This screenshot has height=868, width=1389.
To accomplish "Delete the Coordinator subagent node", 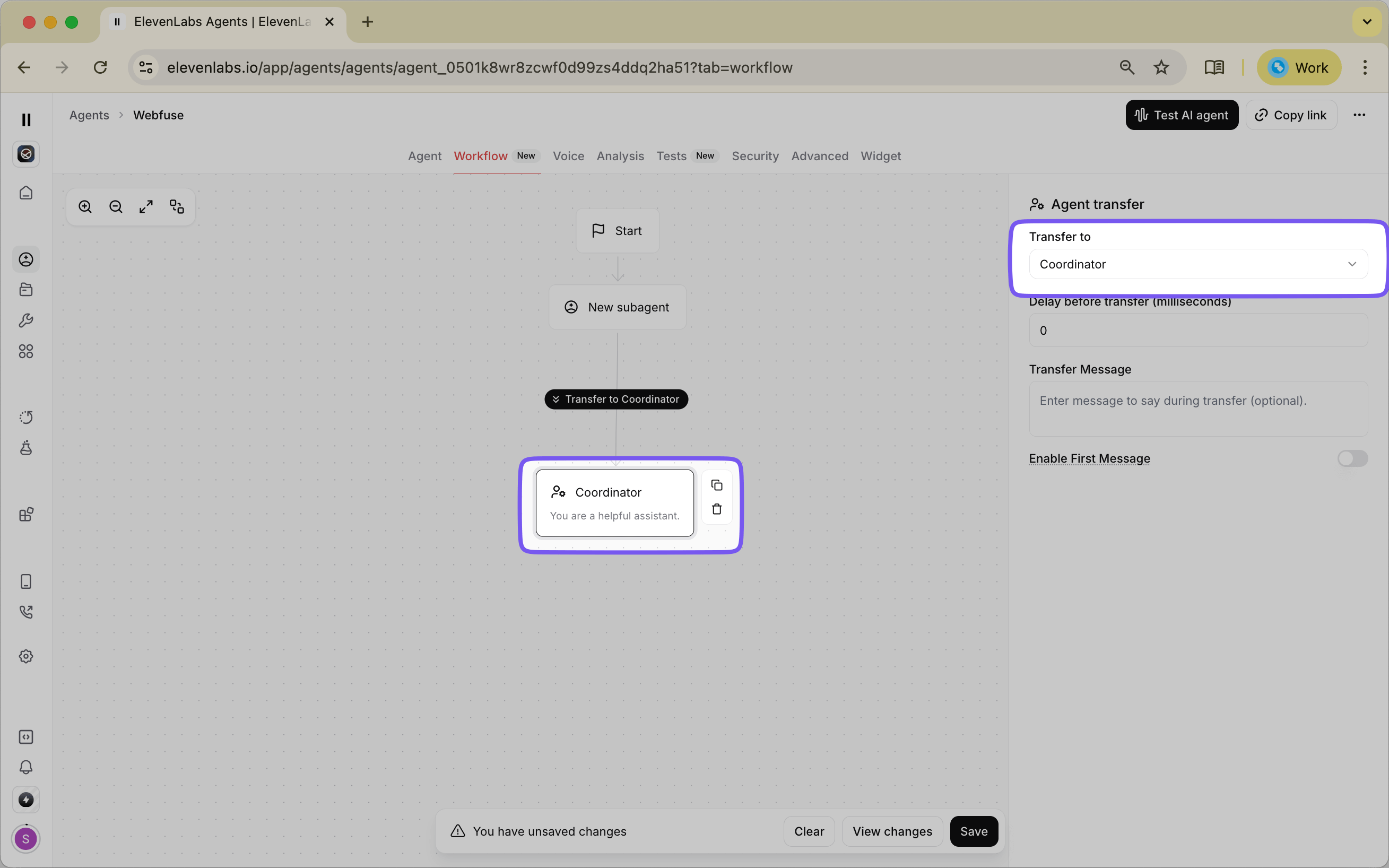I will coord(716,509).
